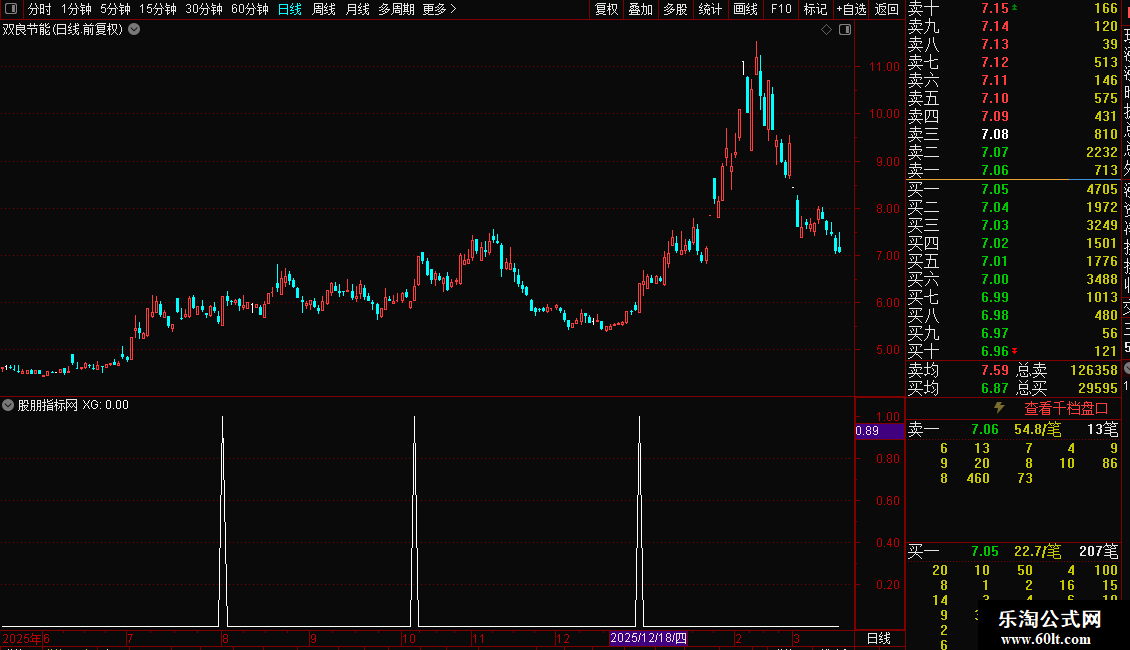Click the 54.8/笔 sell queue value
Image resolution: width=1130 pixels, height=650 pixels.
click(x=1037, y=430)
